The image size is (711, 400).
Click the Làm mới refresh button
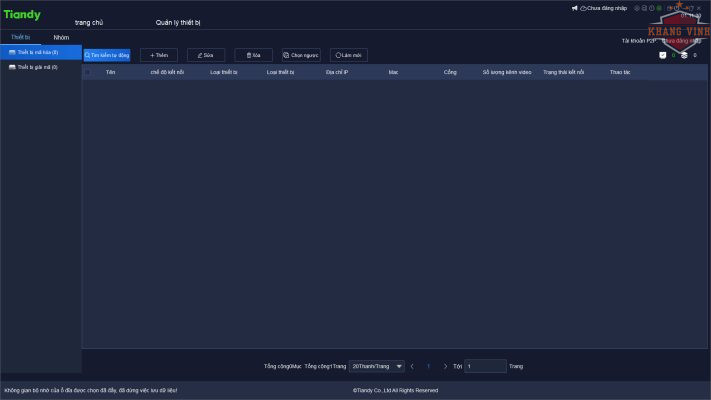[x=349, y=55]
